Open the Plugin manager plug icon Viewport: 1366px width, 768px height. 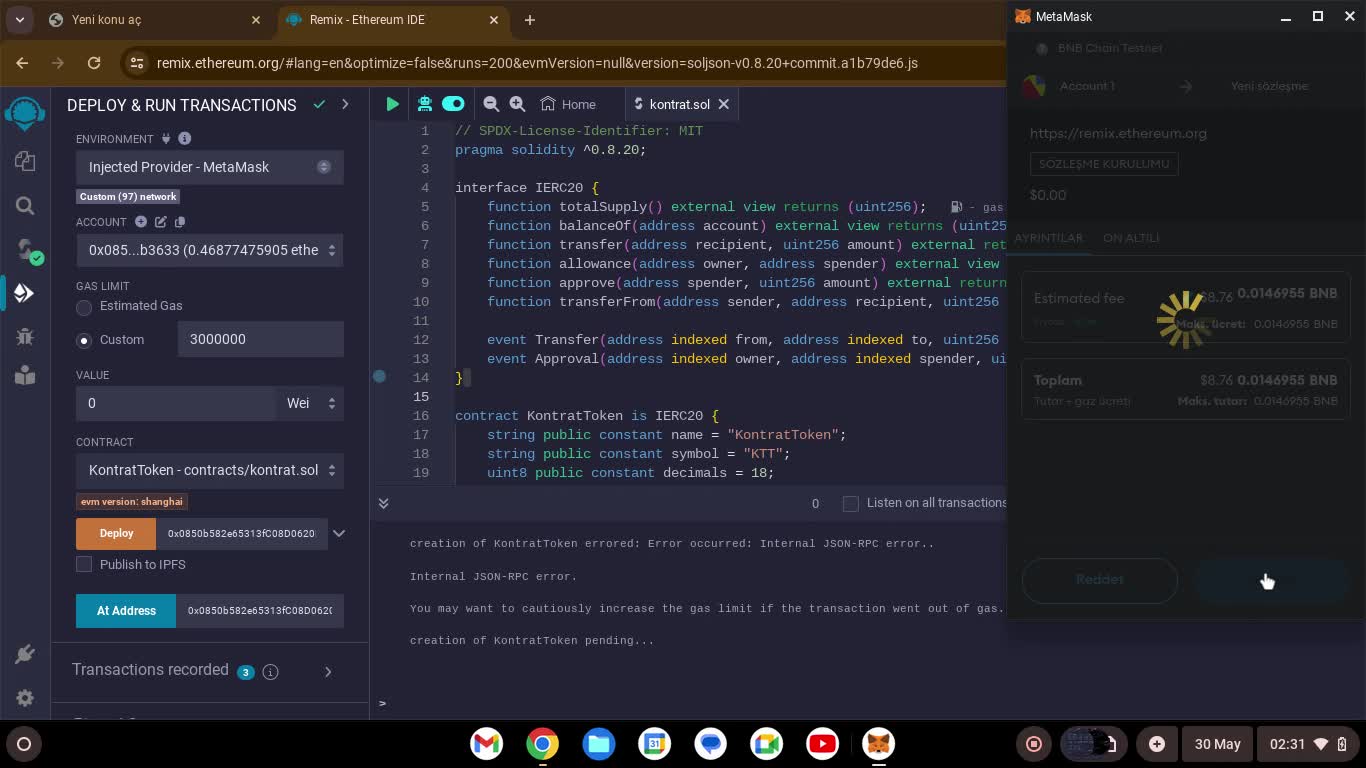tap(25, 654)
